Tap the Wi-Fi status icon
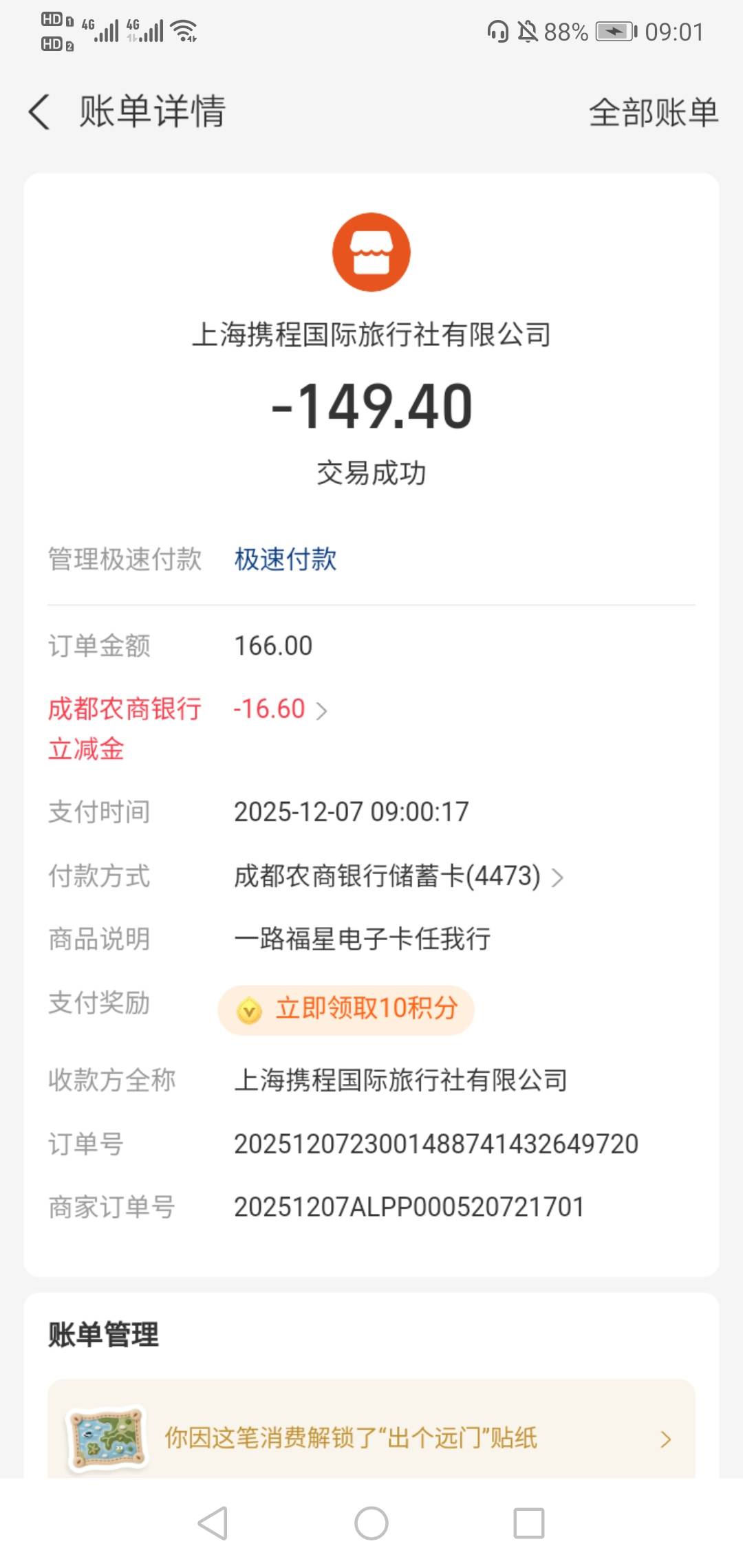 pyautogui.click(x=184, y=31)
